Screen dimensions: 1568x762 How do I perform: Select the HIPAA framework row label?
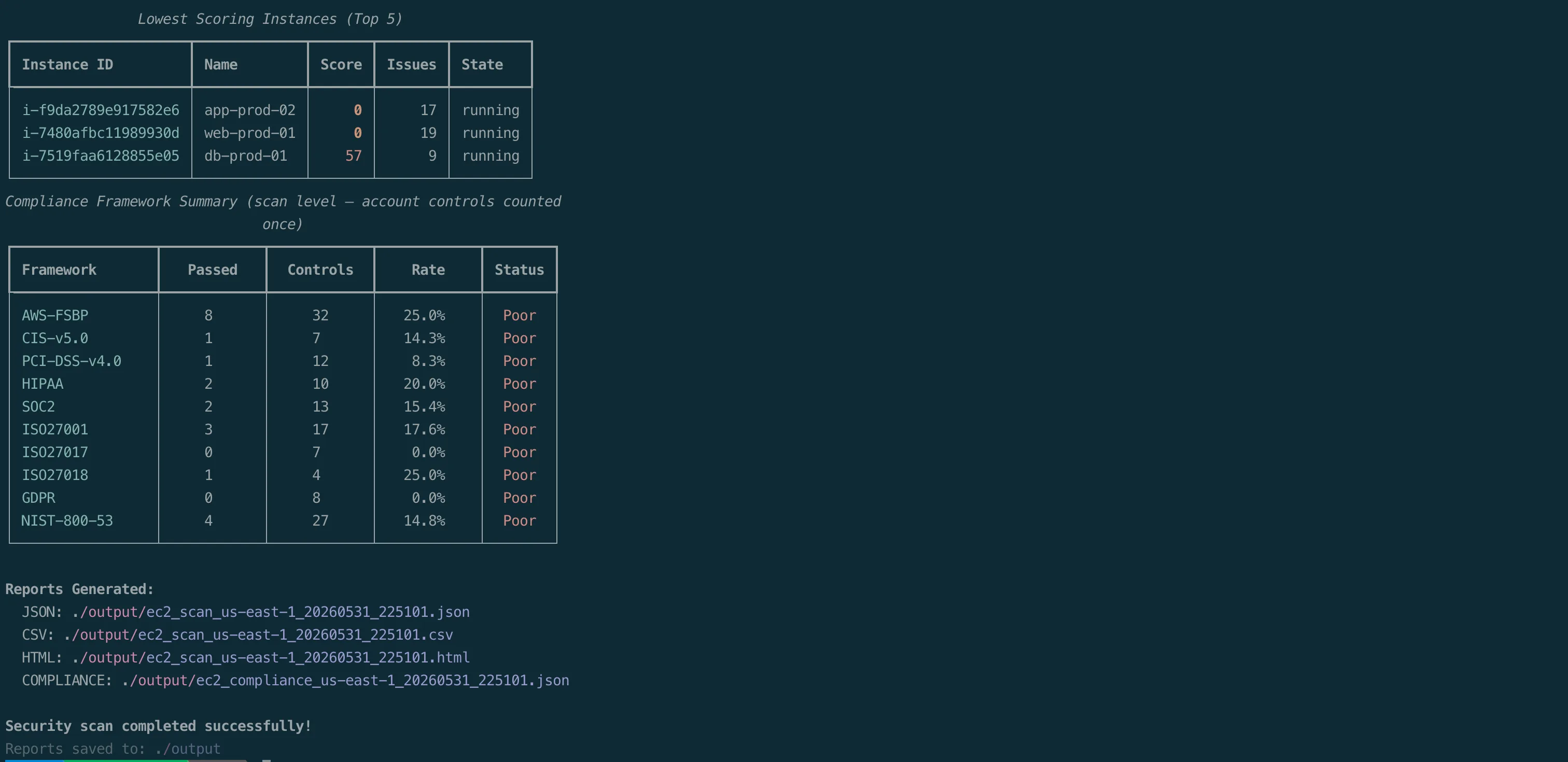coord(43,384)
